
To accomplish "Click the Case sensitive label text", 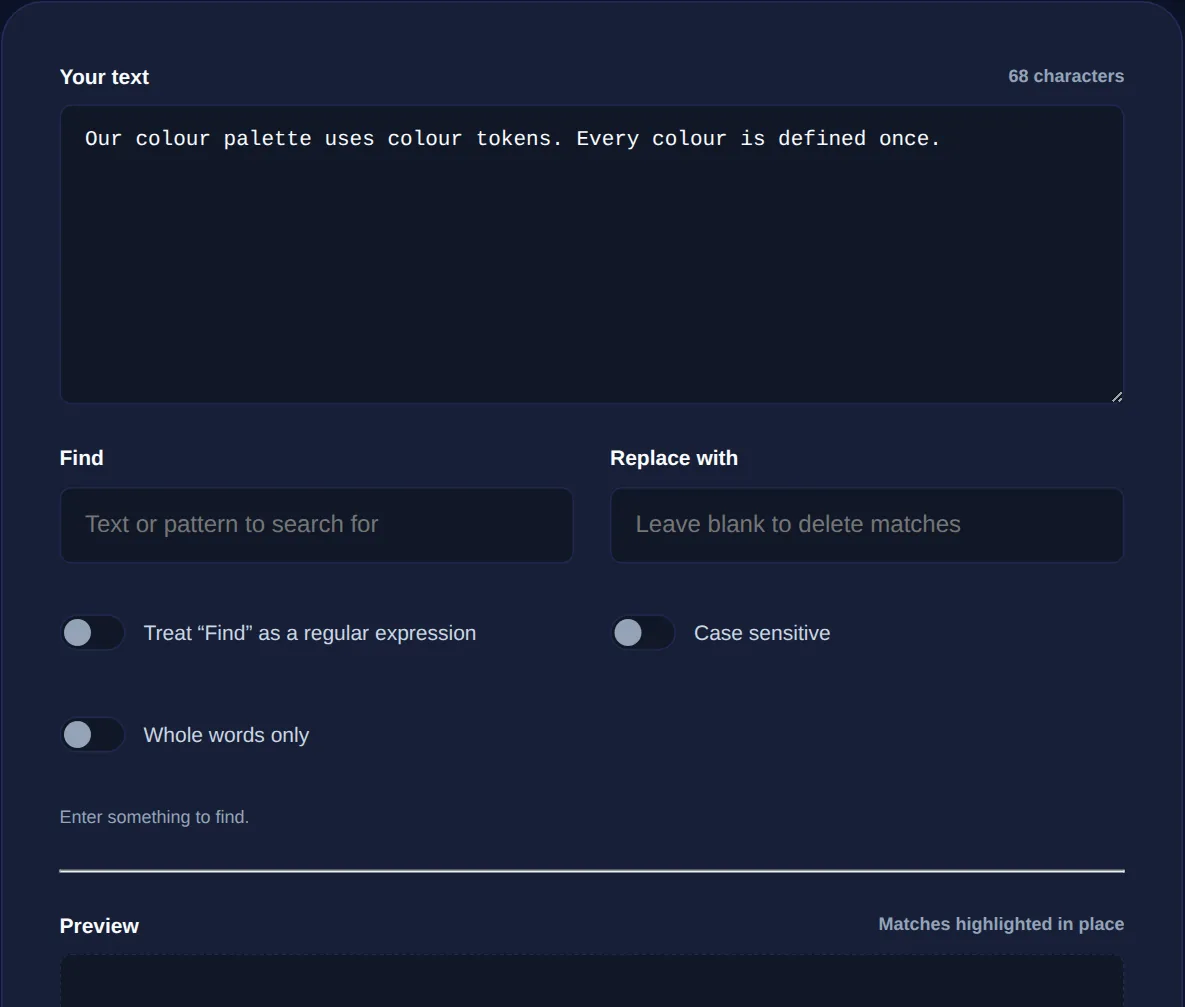I will click(x=762, y=633).
